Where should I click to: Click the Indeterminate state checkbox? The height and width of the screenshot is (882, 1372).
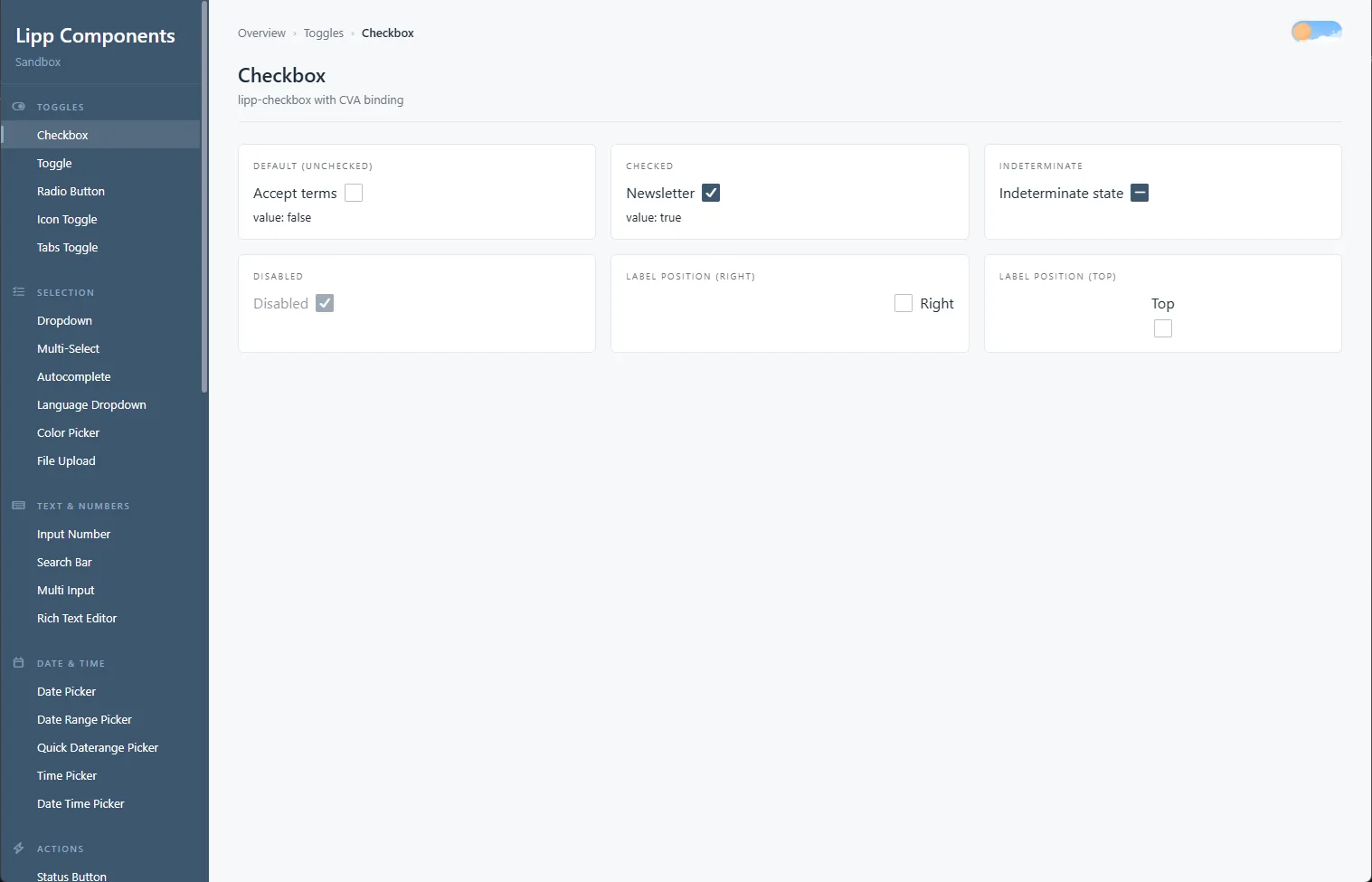(x=1140, y=193)
